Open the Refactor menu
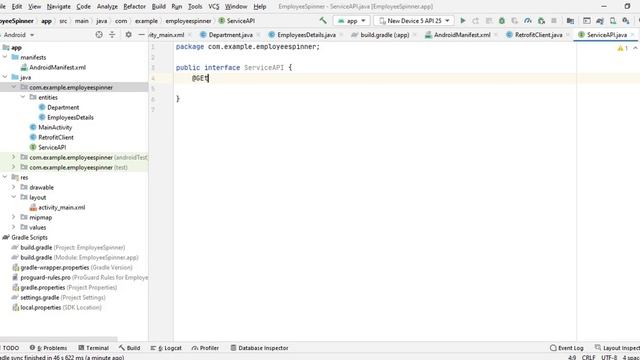640x360 pixels. [134, 7]
